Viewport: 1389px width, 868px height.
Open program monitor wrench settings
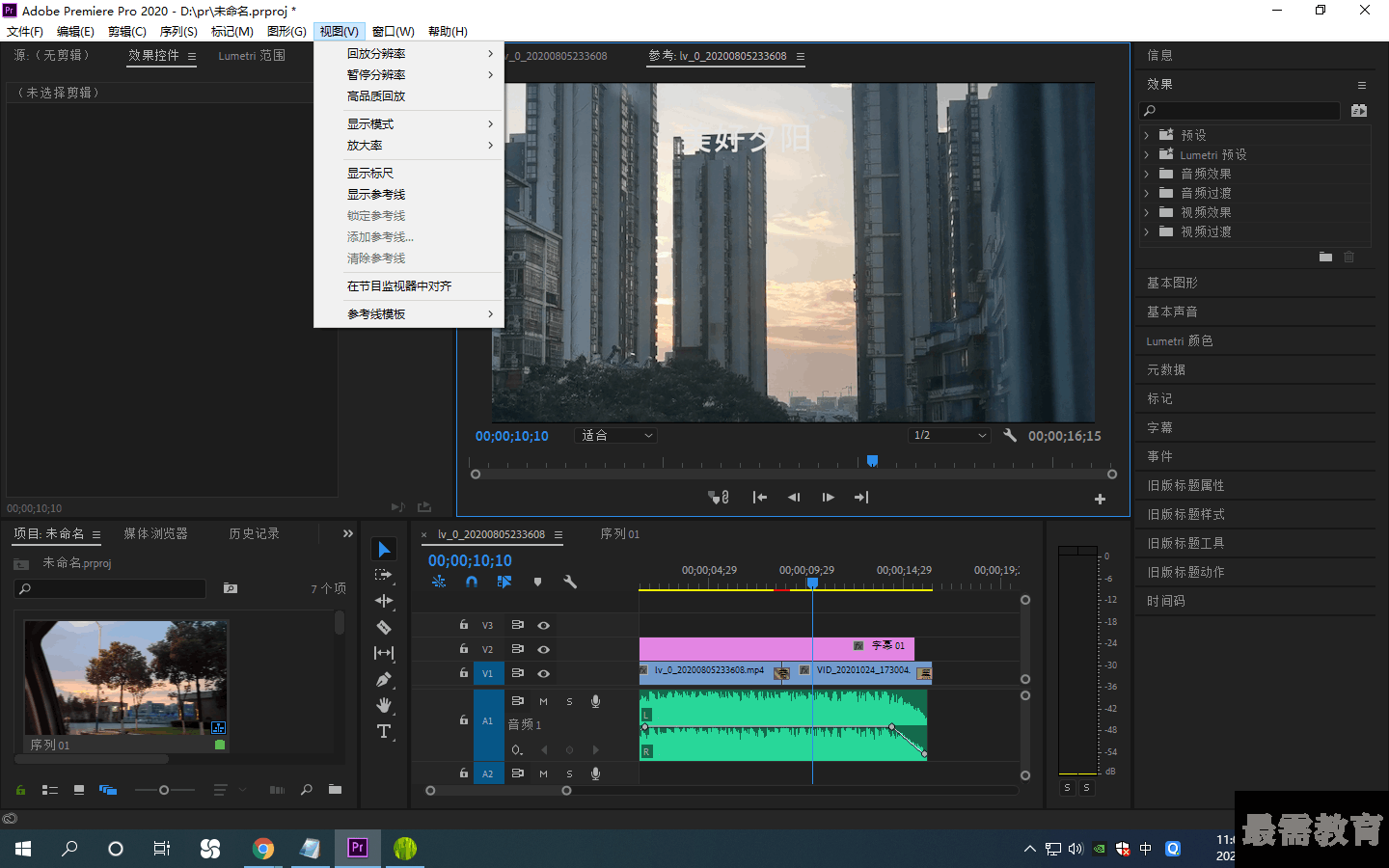[1010, 435]
